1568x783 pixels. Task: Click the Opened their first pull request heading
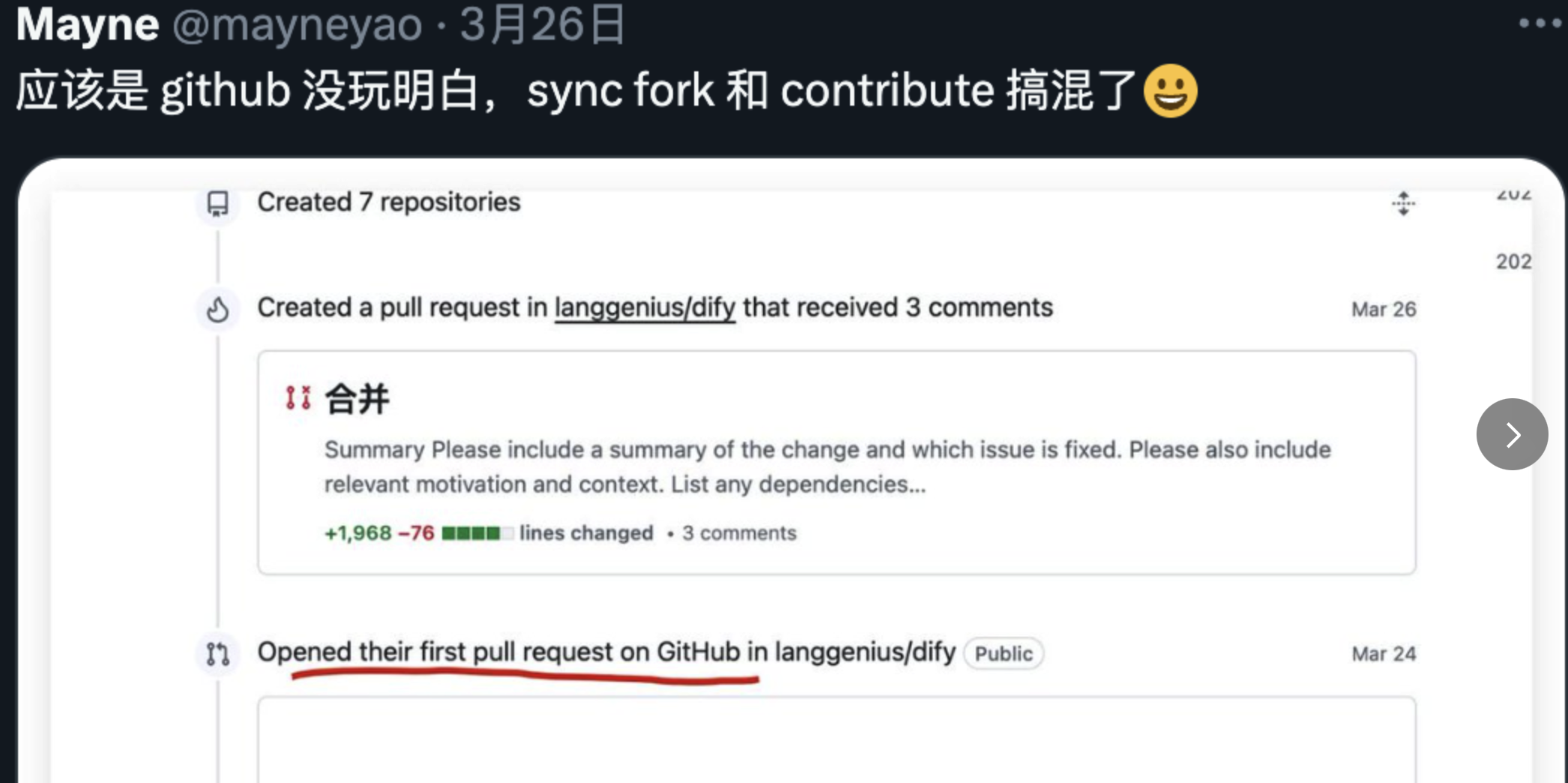coord(606,652)
